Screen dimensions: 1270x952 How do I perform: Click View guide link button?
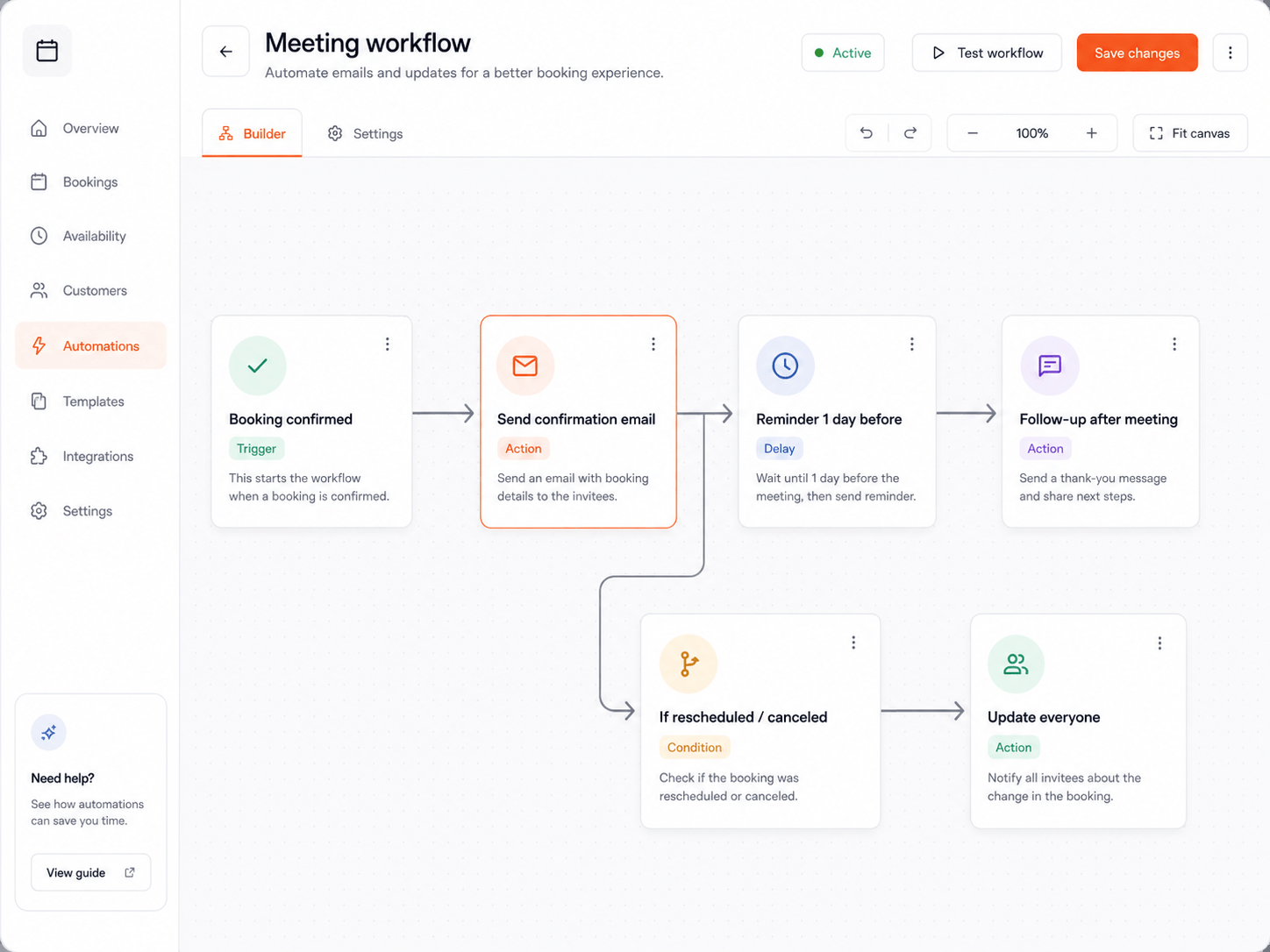pyautogui.click(x=90, y=872)
